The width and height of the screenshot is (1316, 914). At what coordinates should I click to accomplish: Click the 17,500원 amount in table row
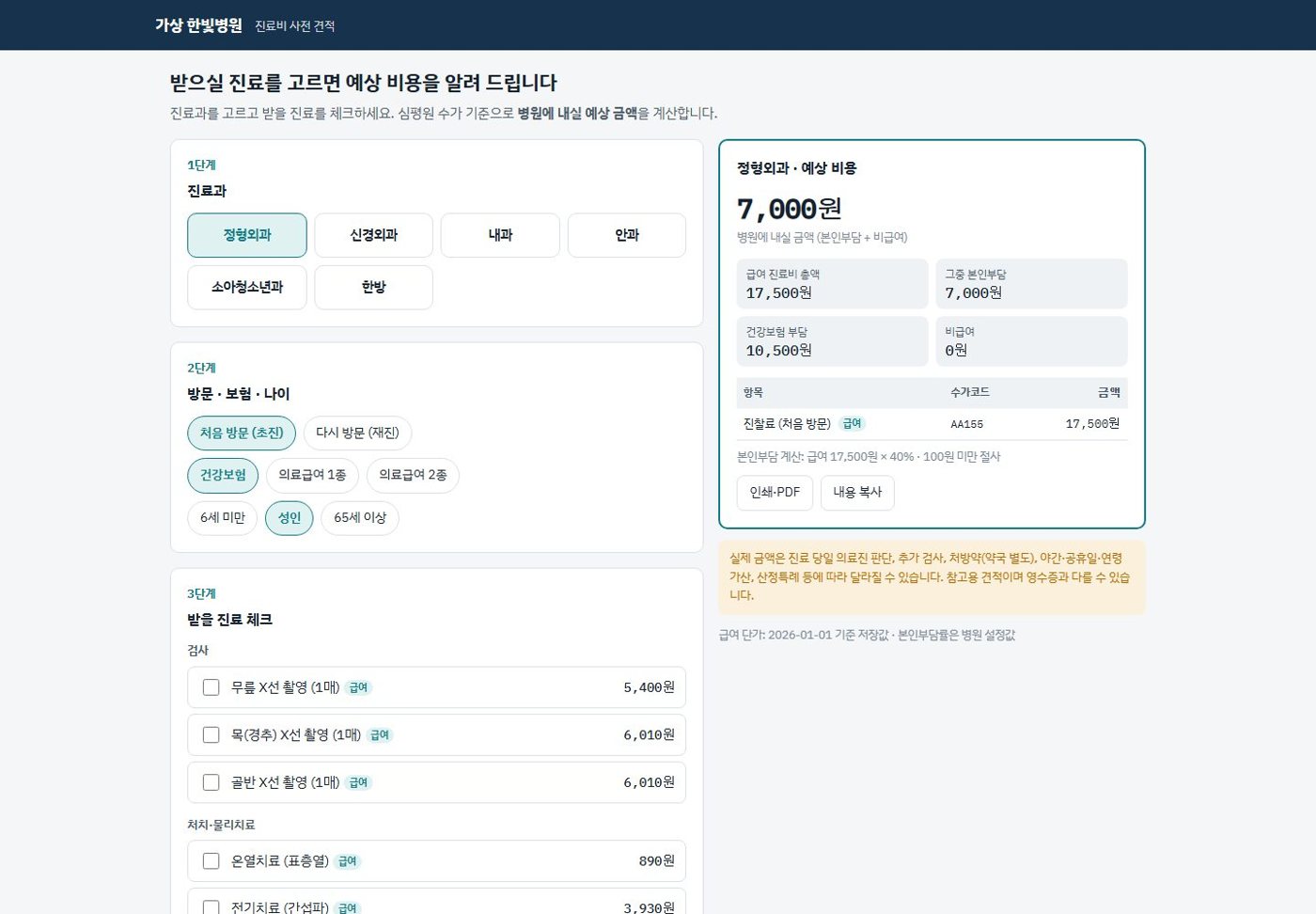click(x=1092, y=424)
